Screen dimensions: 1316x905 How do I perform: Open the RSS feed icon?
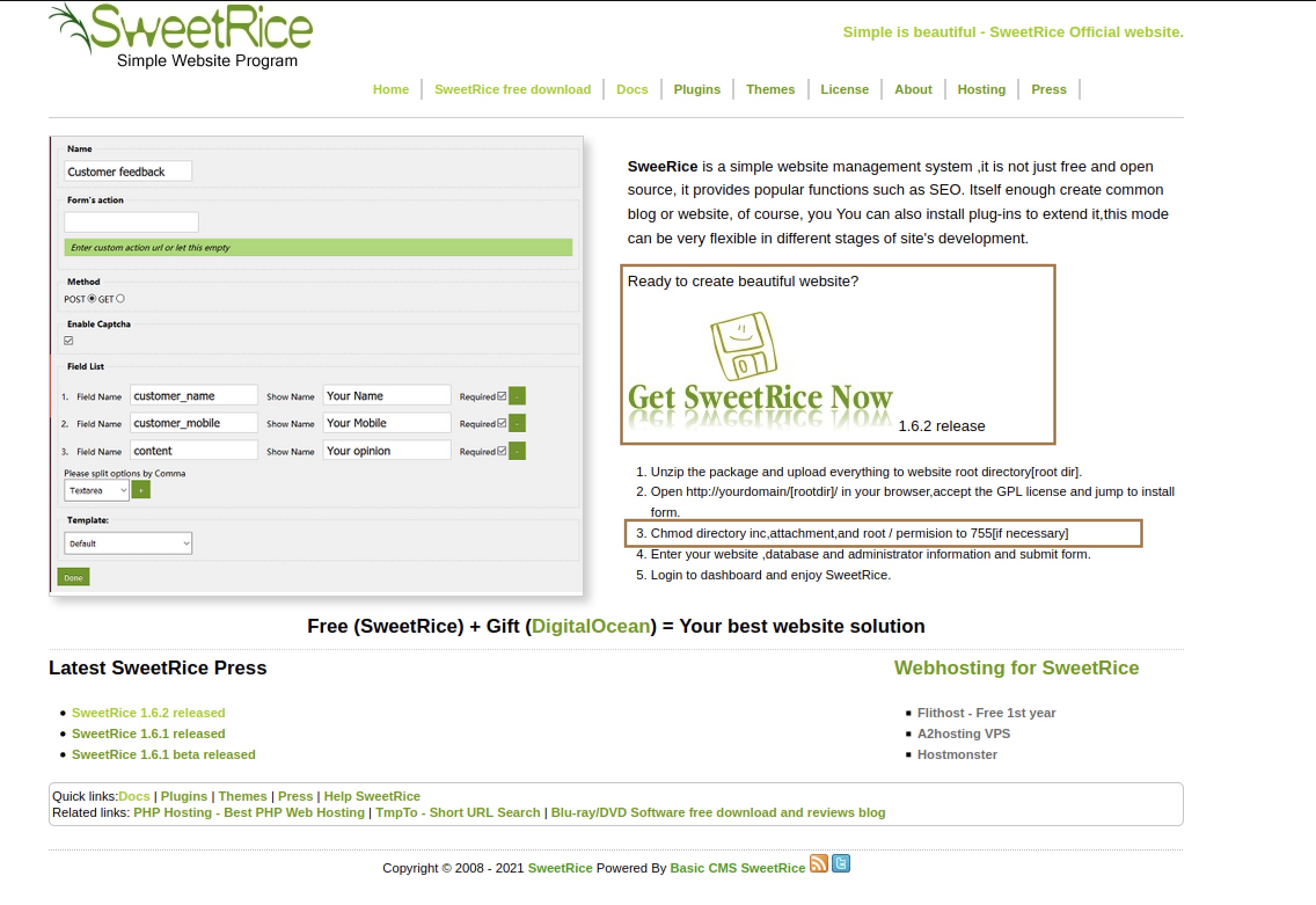[x=818, y=863]
